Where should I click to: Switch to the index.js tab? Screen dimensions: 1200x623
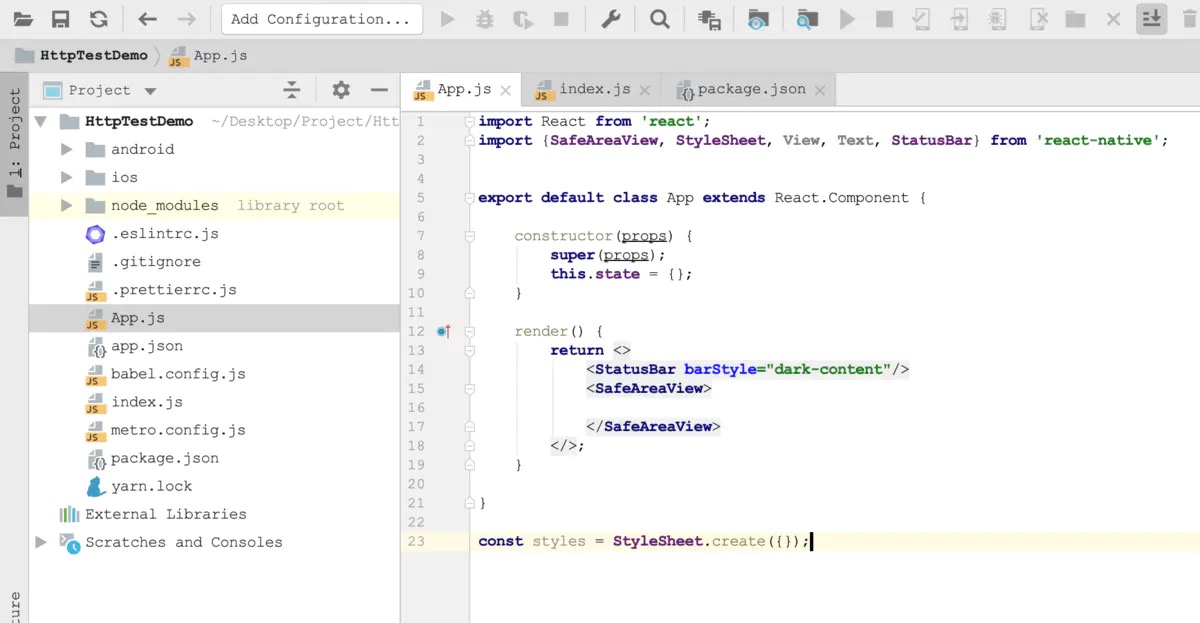pyautogui.click(x=594, y=89)
